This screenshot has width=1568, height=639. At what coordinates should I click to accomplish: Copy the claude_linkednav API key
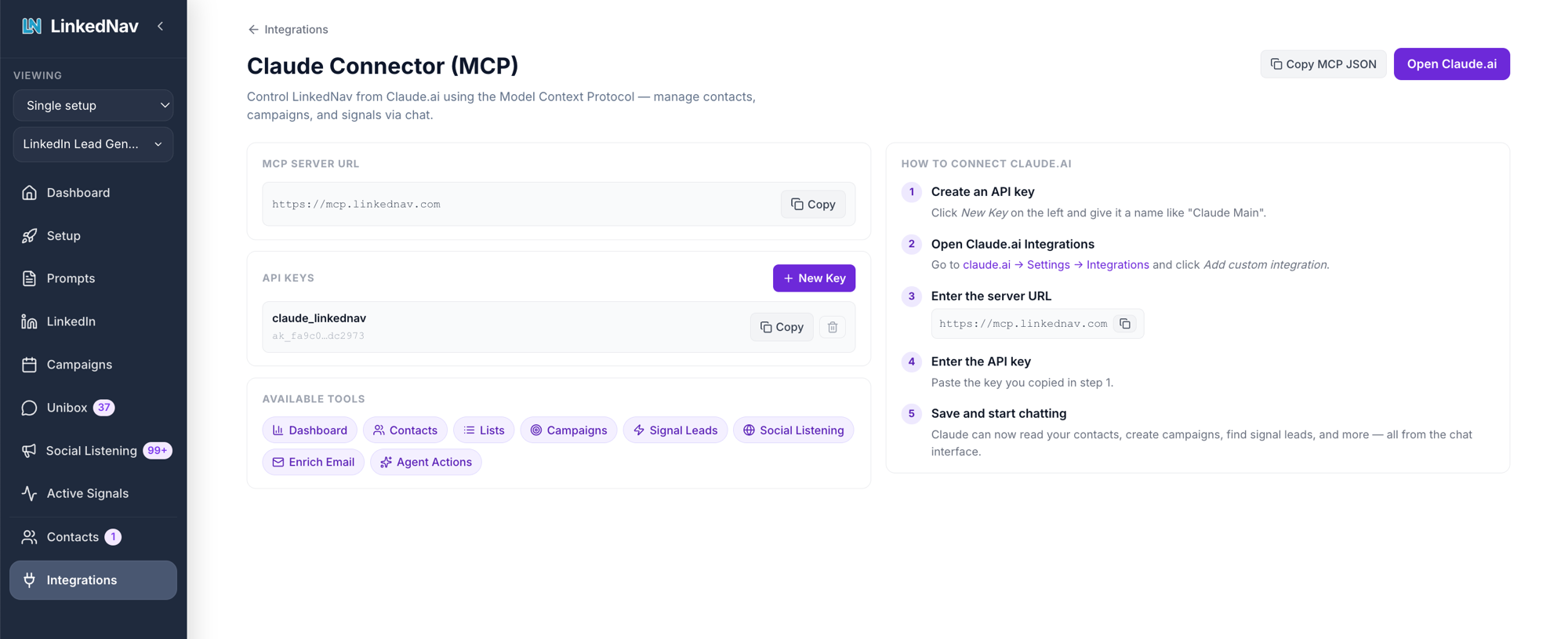click(x=782, y=327)
